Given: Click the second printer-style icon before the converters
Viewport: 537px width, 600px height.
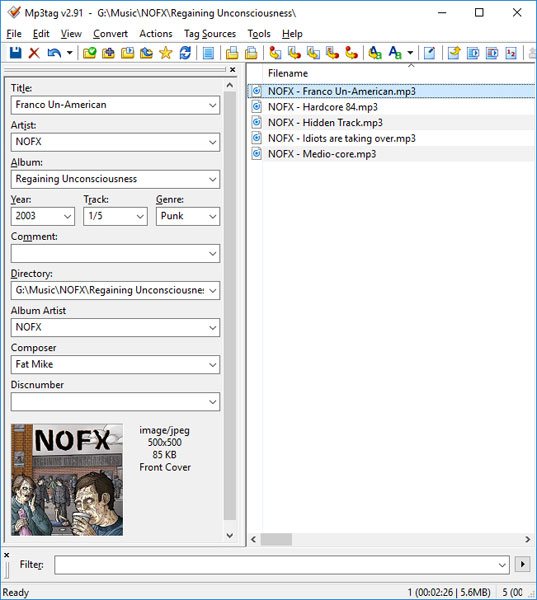Looking at the screenshot, I should pyautogui.click(x=251, y=53).
